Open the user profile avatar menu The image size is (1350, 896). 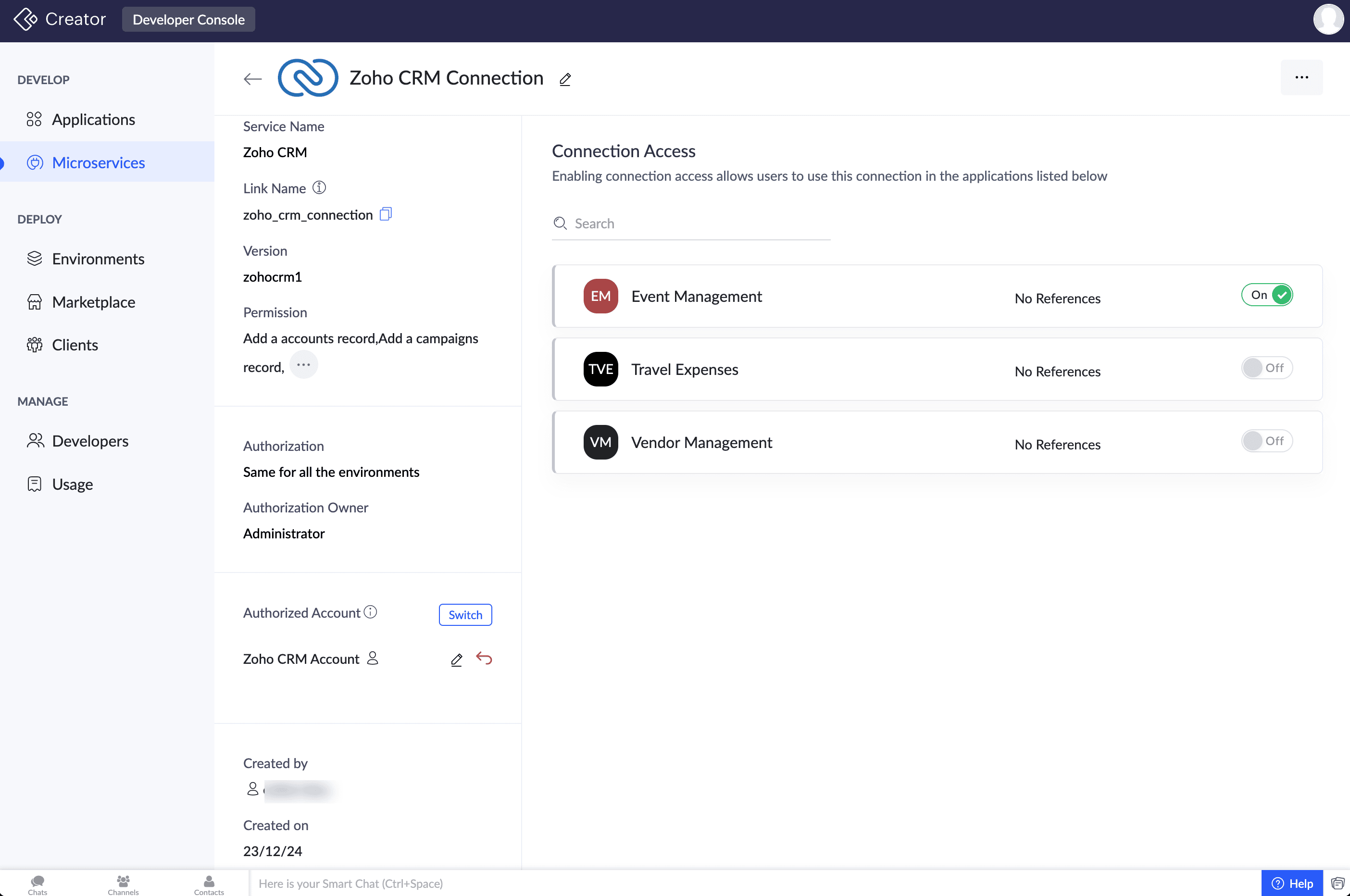1328,19
